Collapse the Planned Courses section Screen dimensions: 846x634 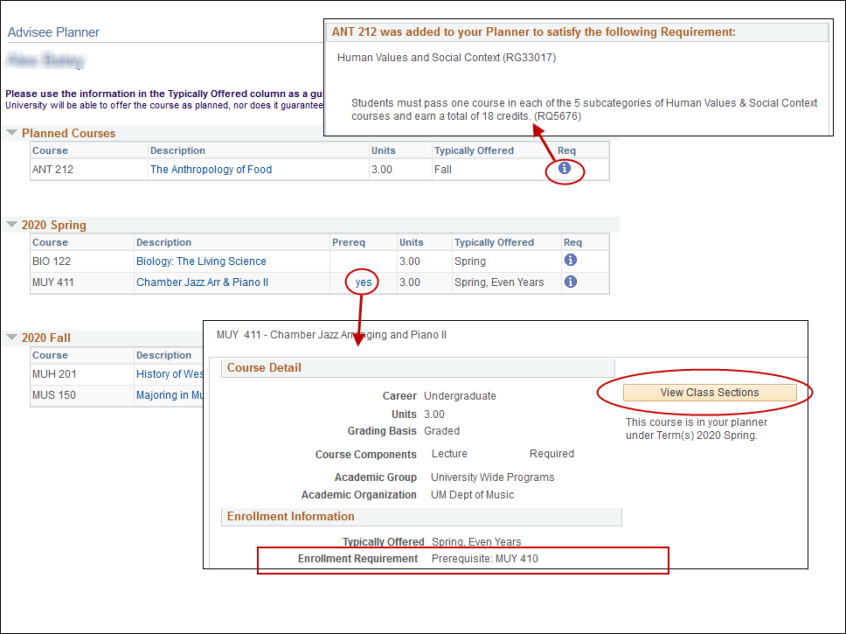11,131
